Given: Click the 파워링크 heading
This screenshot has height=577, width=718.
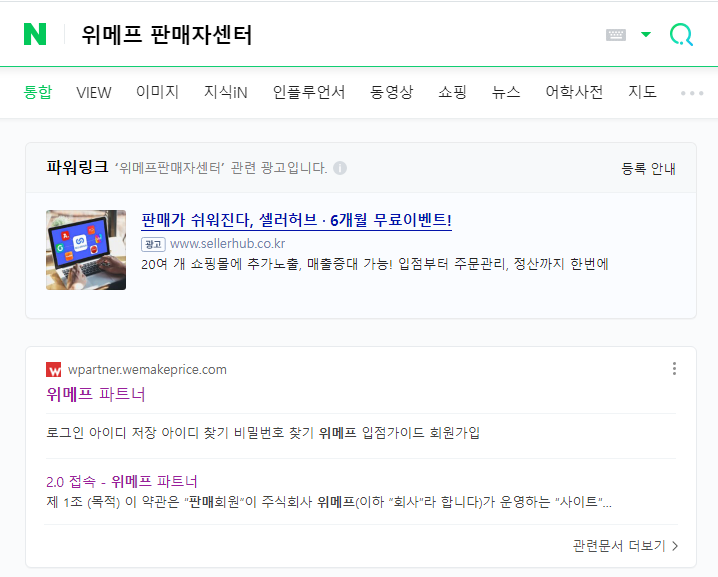Looking at the screenshot, I should [x=77, y=167].
